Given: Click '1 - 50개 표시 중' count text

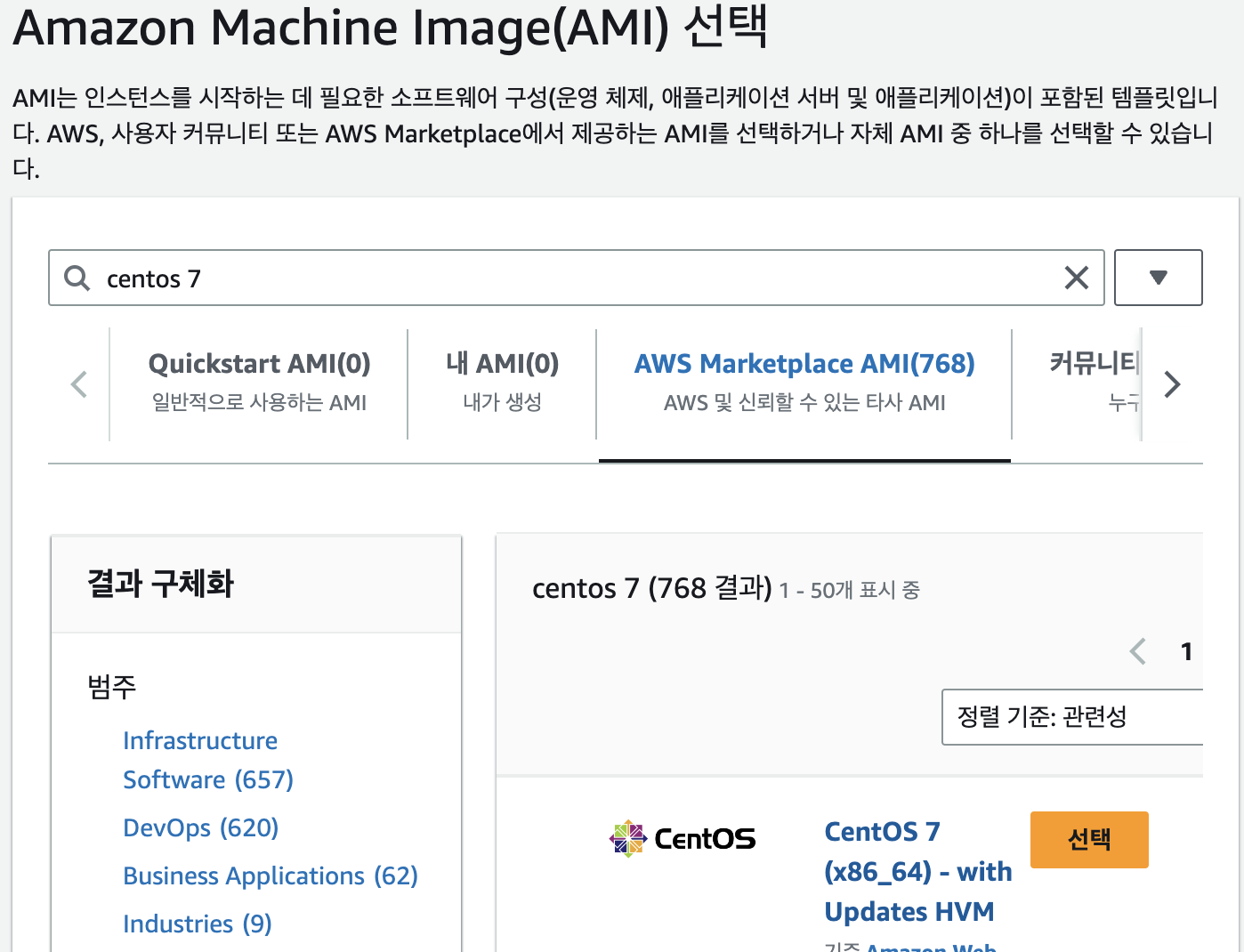Looking at the screenshot, I should point(850,590).
